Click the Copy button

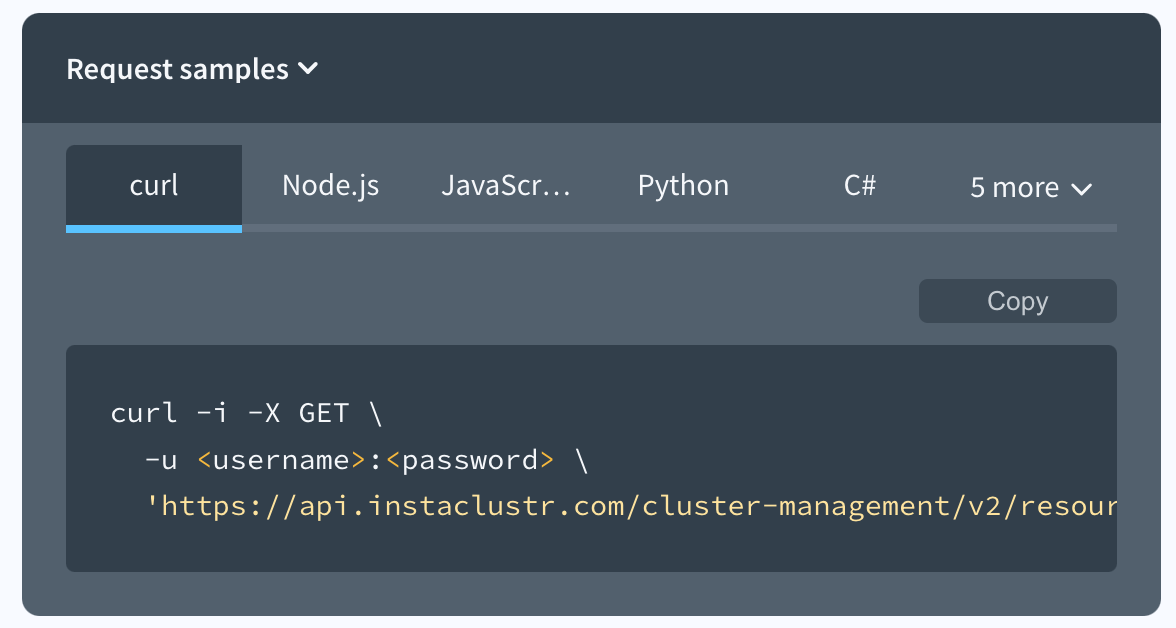pos(1017,300)
